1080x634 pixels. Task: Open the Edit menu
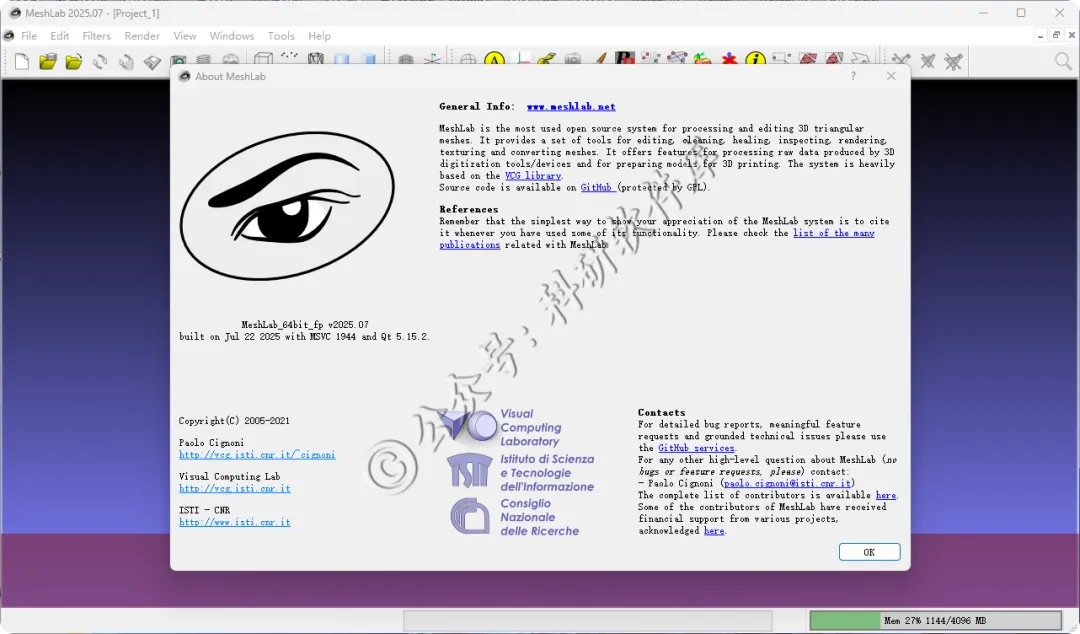pos(59,36)
